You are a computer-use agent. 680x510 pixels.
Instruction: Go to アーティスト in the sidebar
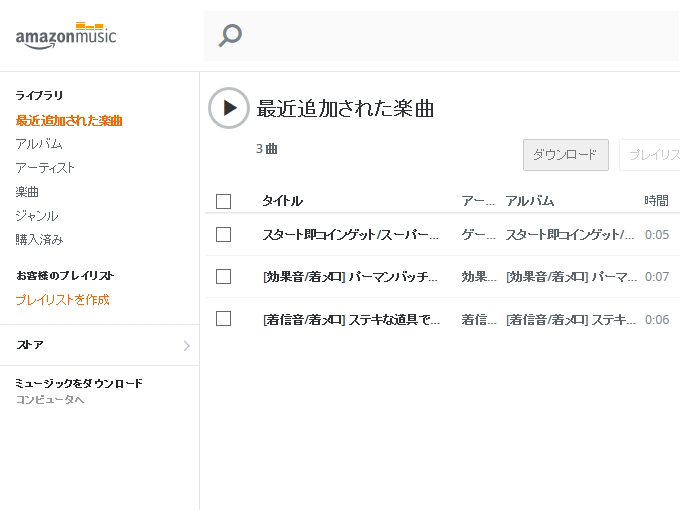tap(45, 168)
